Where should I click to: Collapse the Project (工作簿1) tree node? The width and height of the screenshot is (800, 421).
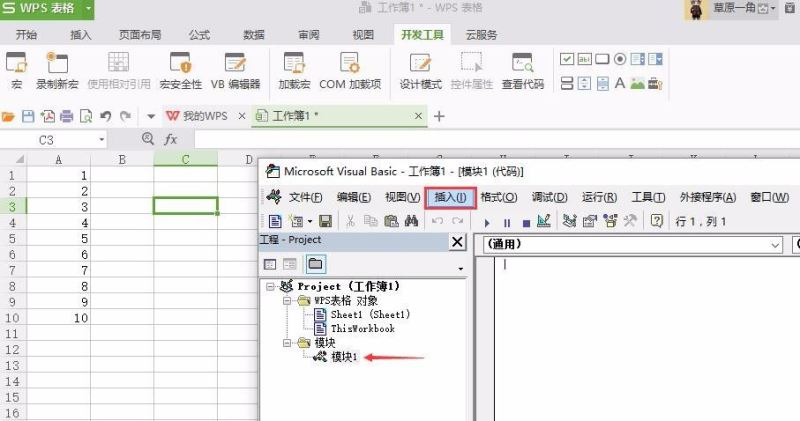pos(271,286)
